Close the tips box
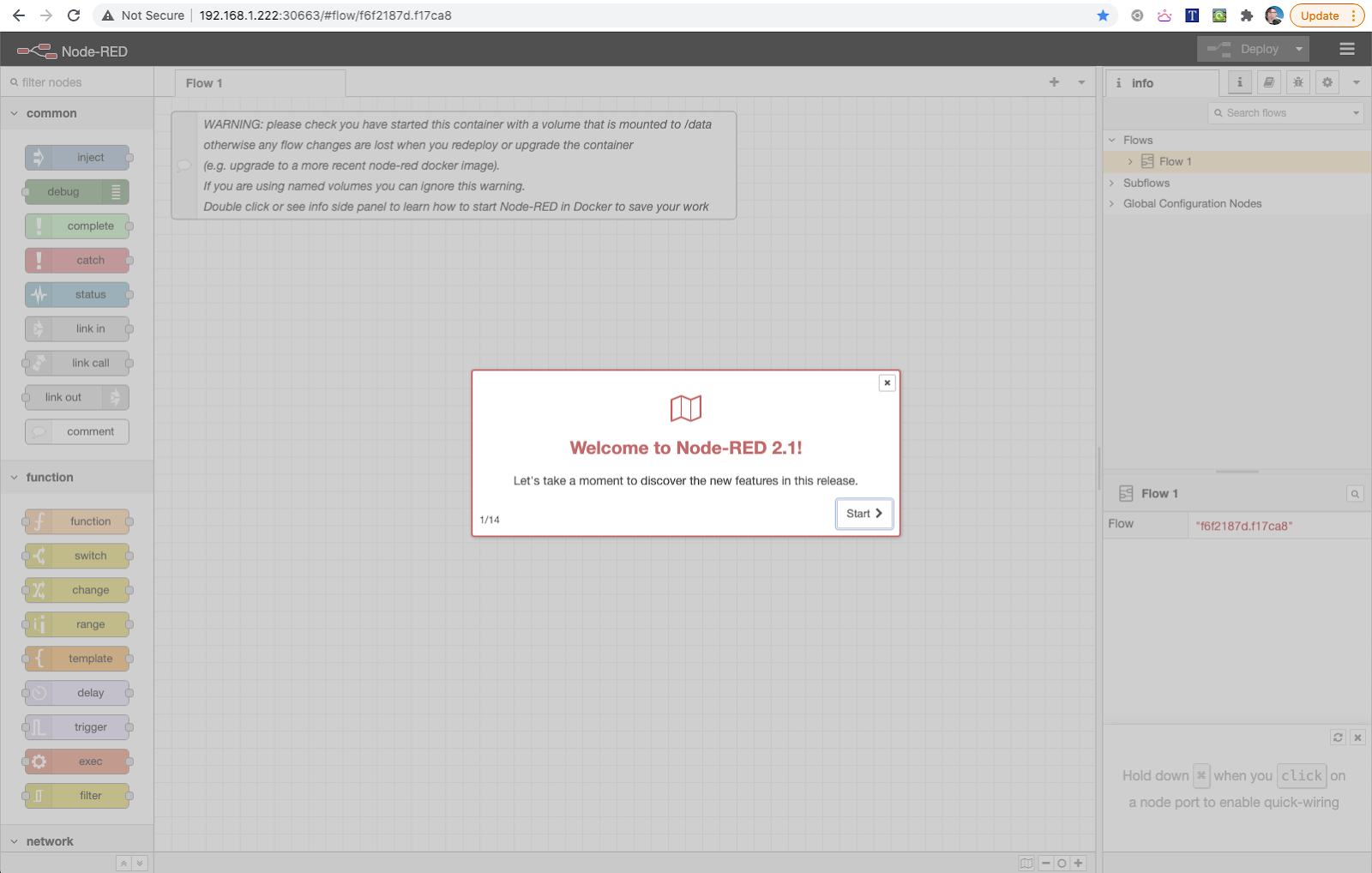 tap(1357, 738)
